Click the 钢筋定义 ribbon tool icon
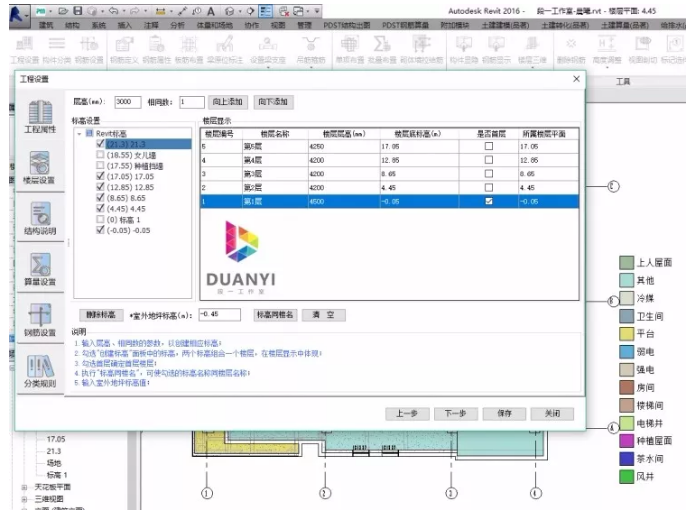693x513 pixels. click(x=124, y=44)
